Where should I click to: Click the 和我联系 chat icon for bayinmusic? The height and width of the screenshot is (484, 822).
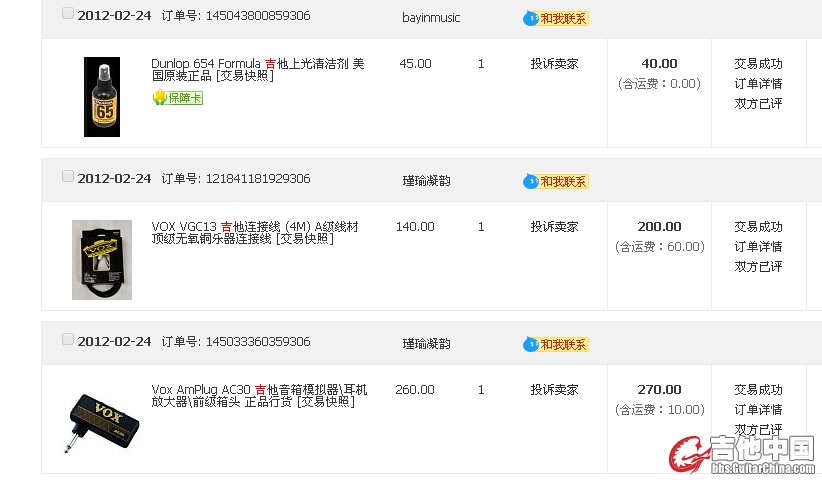click(x=556, y=18)
